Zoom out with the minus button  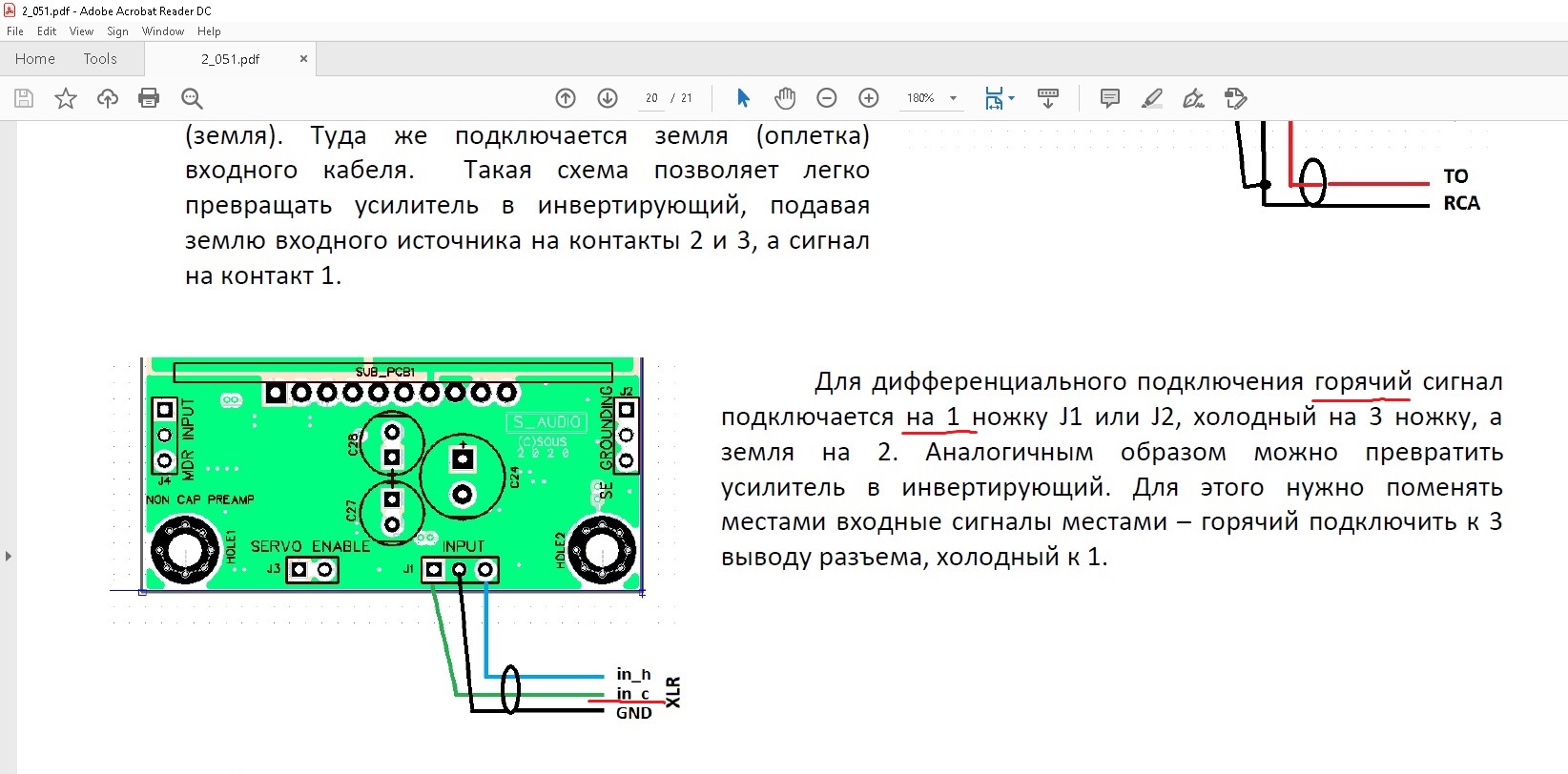(827, 98)
